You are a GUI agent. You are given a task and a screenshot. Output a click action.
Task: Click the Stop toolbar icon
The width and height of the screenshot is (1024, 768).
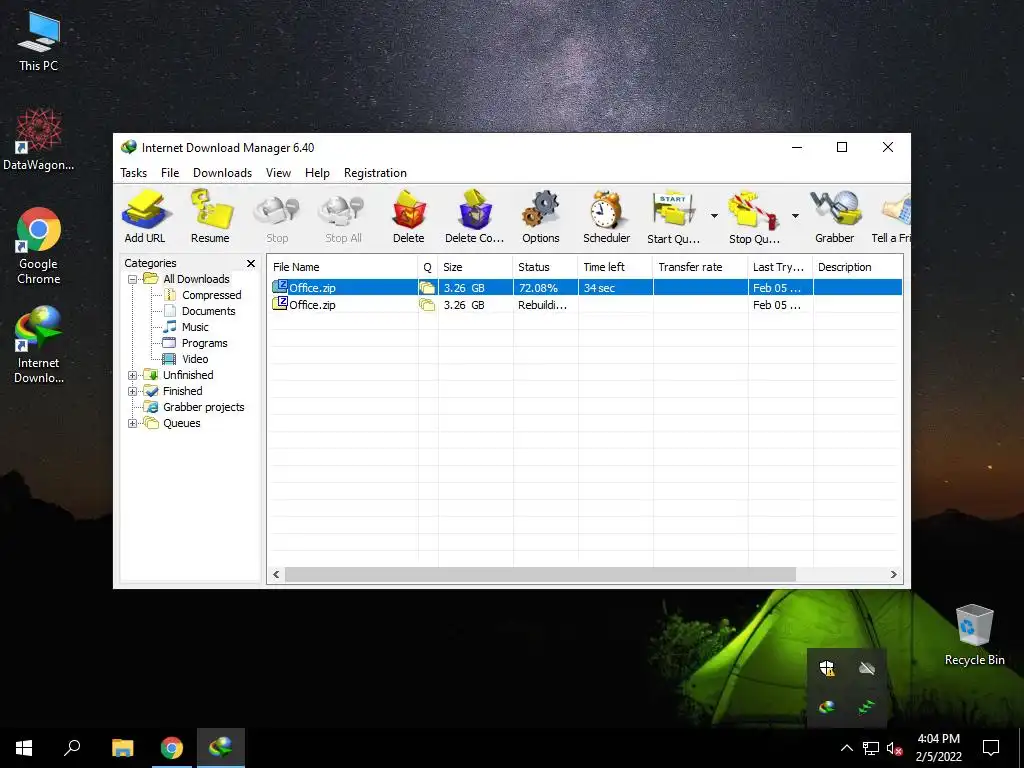[277, 216]
